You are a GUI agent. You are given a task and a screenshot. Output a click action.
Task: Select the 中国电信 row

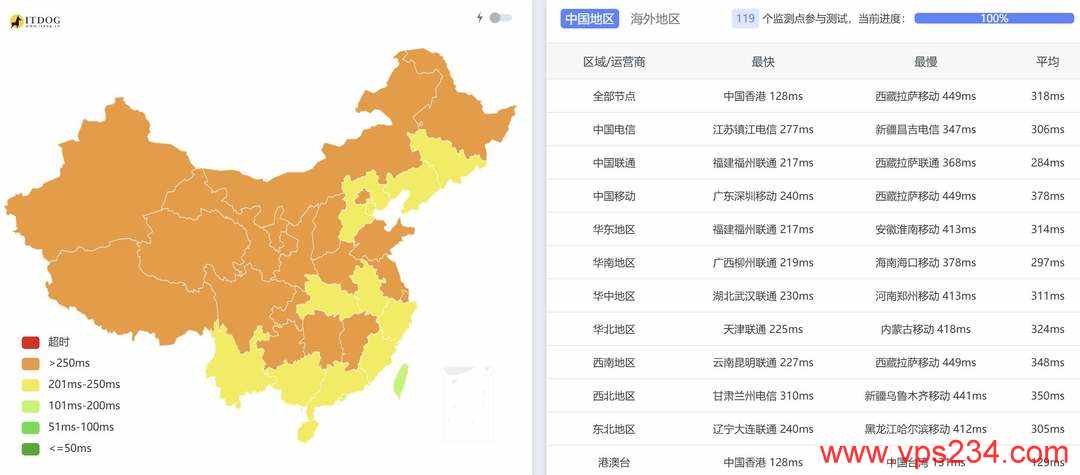[x=813, y=129]
